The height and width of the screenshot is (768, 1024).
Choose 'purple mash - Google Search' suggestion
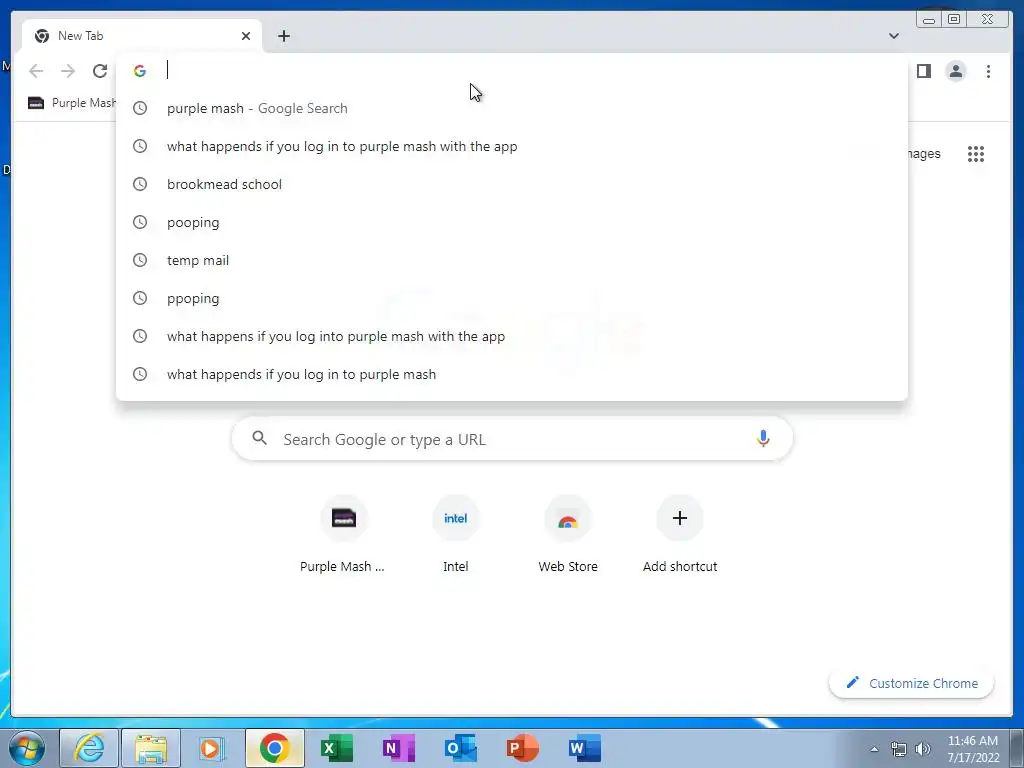click(511, 108)
